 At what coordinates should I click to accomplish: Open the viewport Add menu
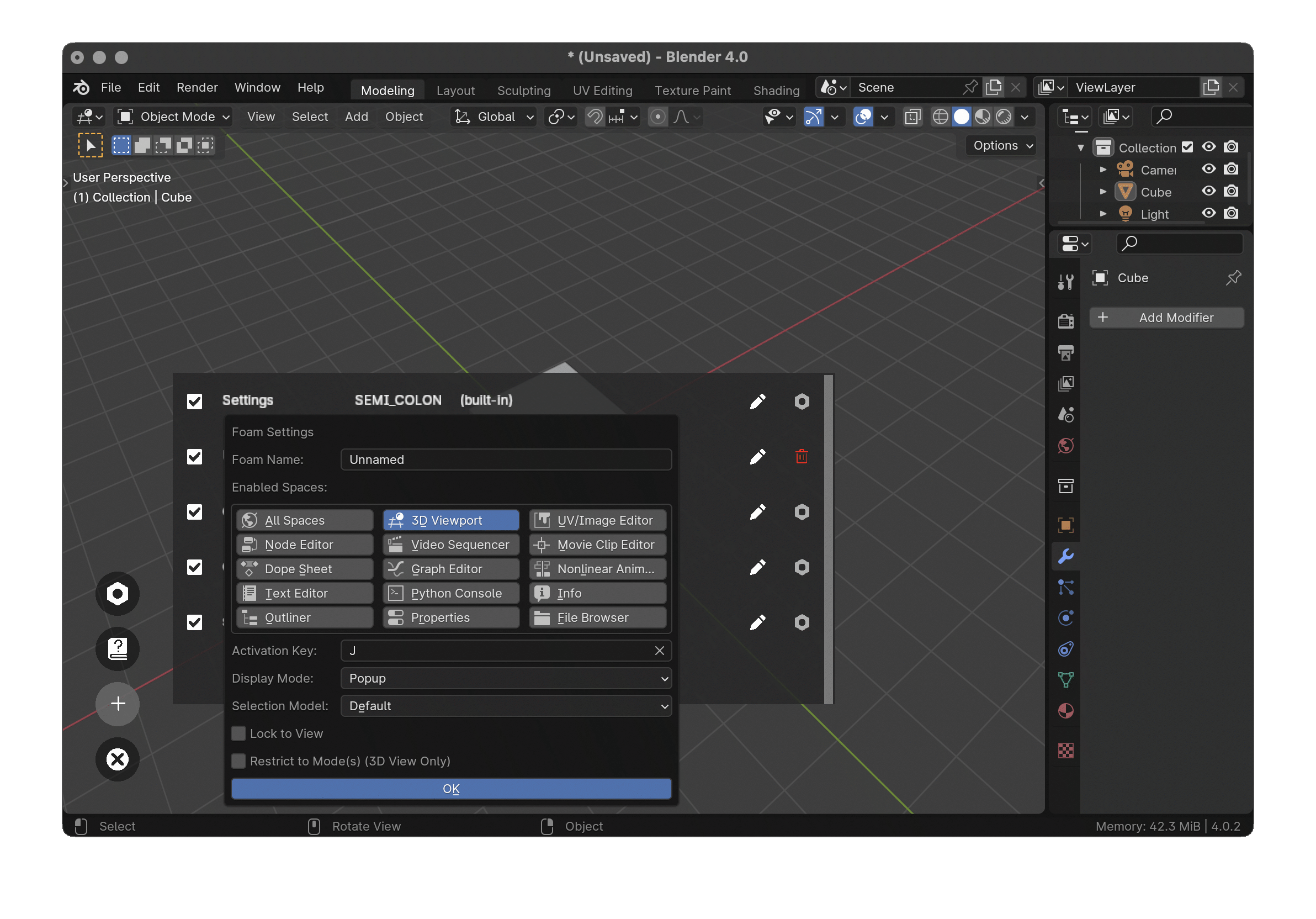(x=356, y=117)
